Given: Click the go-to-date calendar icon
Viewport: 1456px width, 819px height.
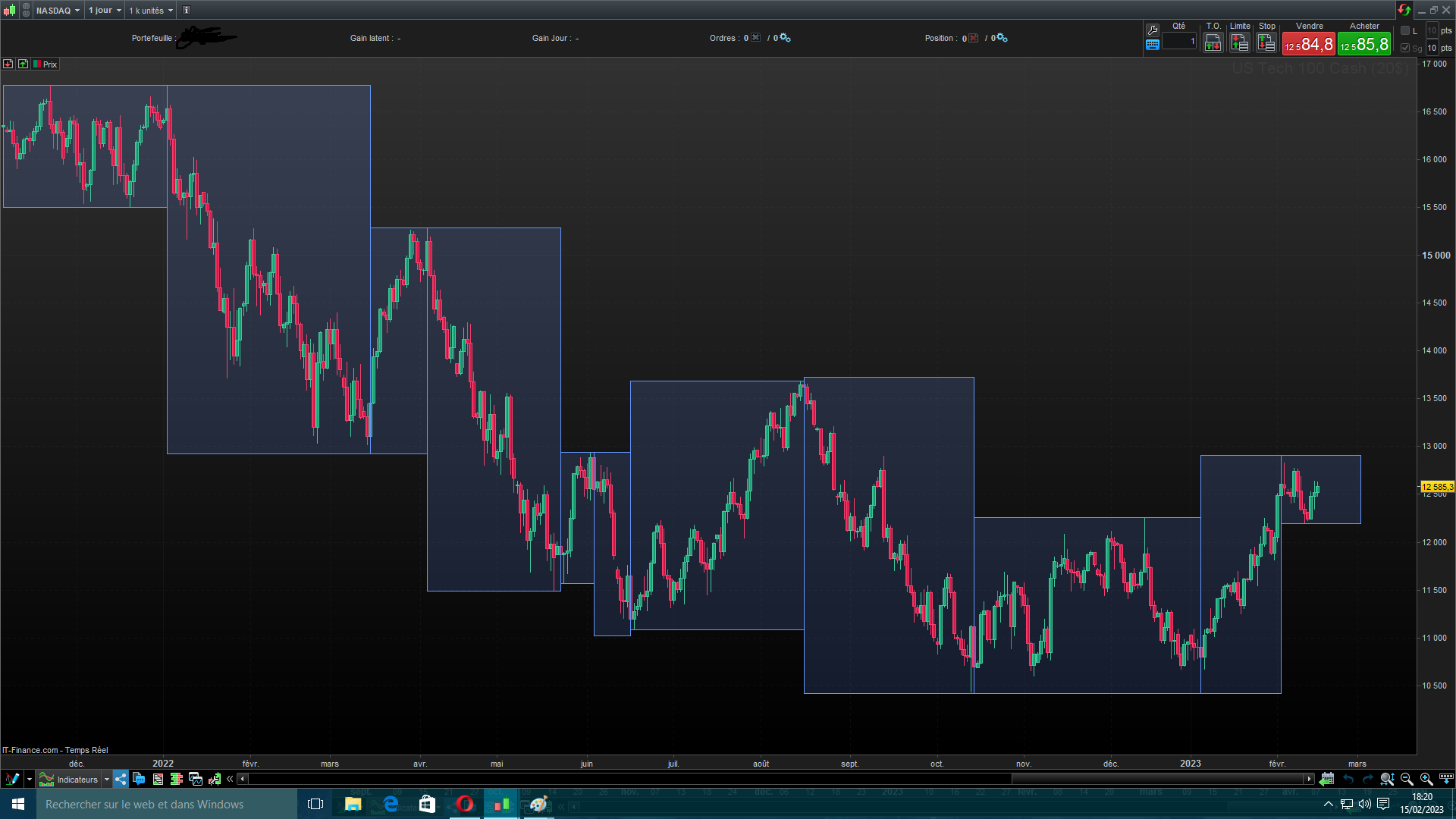Looking at the screenshot, I should 1326,779.
